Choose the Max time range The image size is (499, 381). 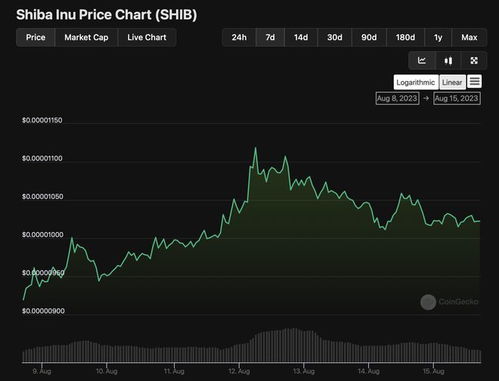(x=469, y=37)
